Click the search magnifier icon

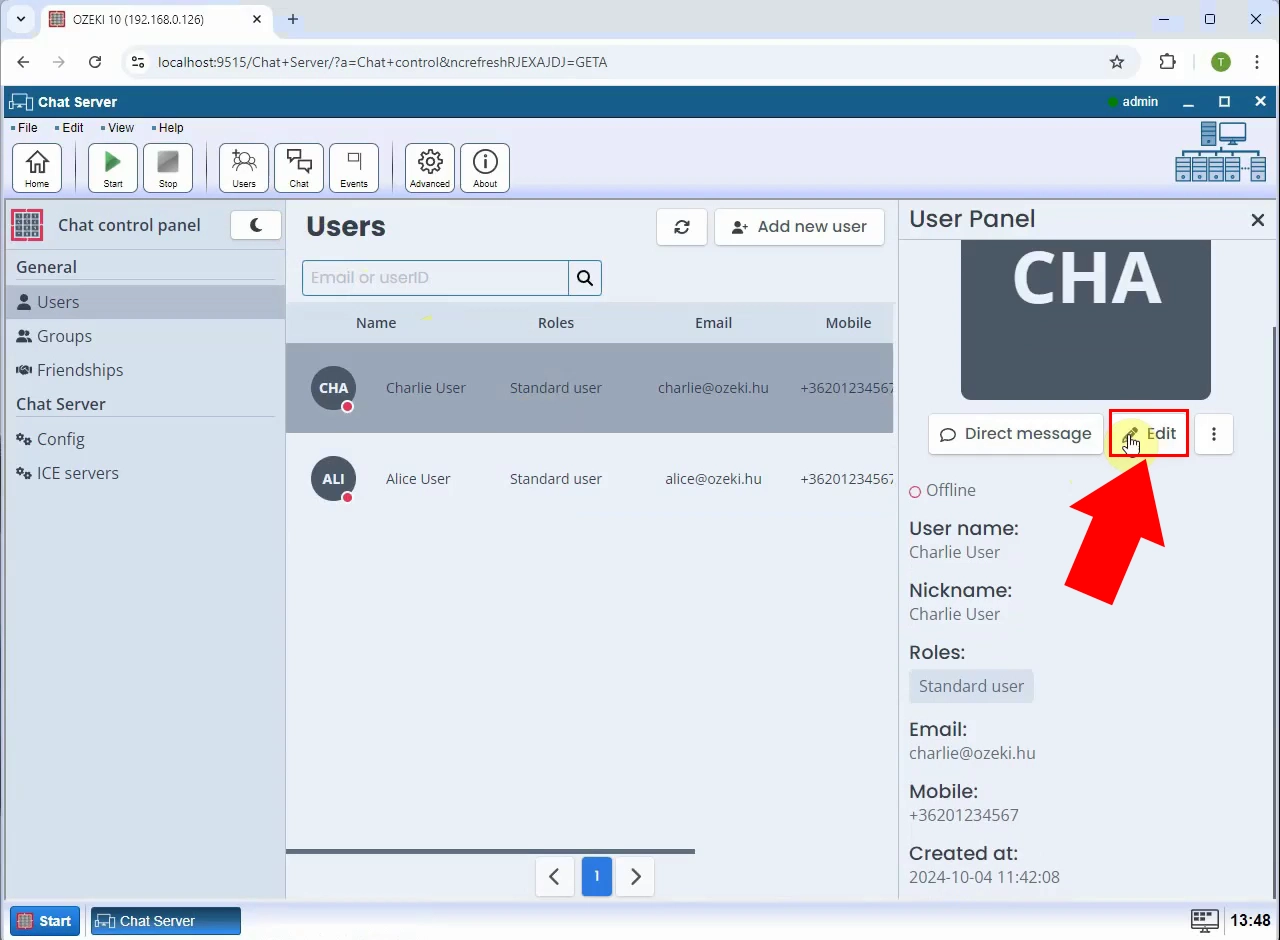pyautogui.click(x=585, y=278)
